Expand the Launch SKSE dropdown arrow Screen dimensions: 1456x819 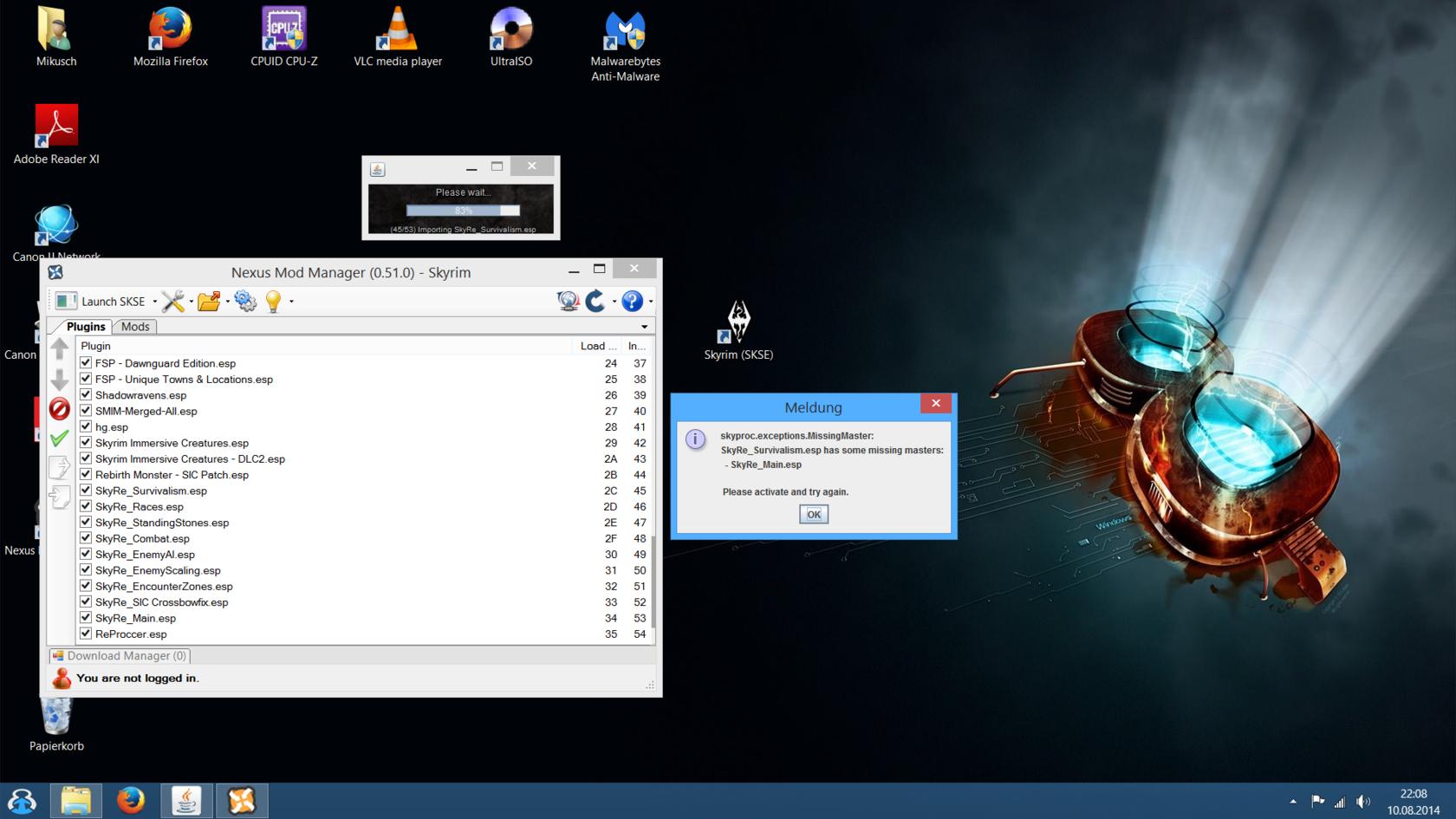pyautogui.click(x=155, y=302)
